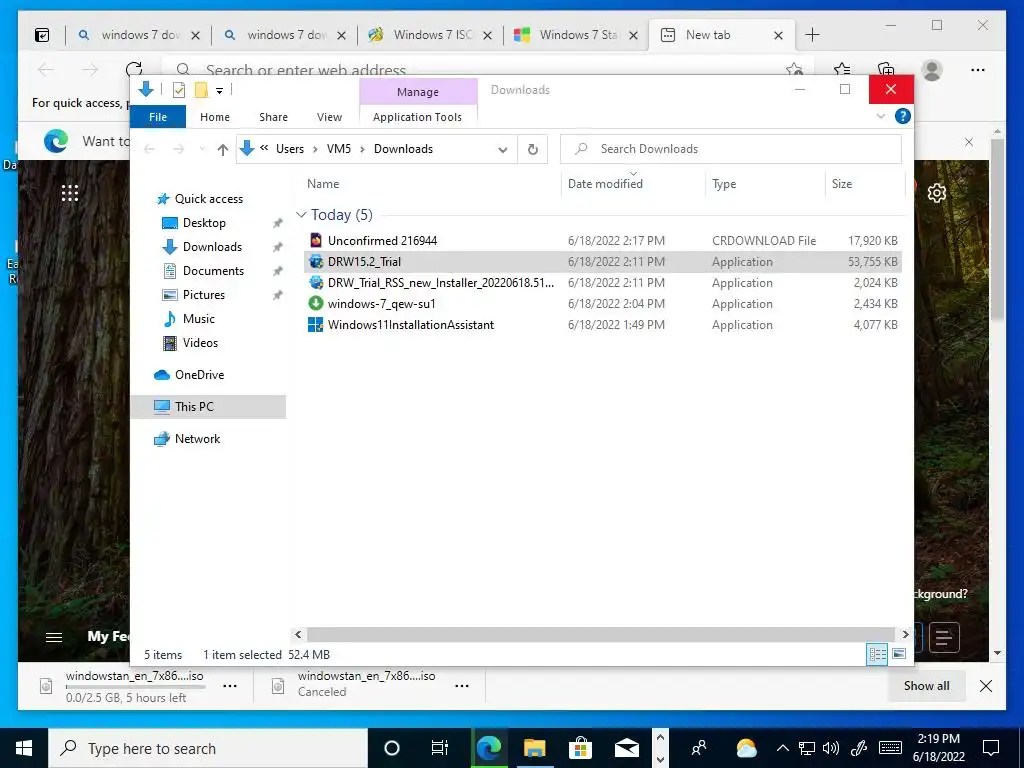Select Users in the address breadcrumb
The width and height of the screenshot is (1024, 768).
click(290, 149)
